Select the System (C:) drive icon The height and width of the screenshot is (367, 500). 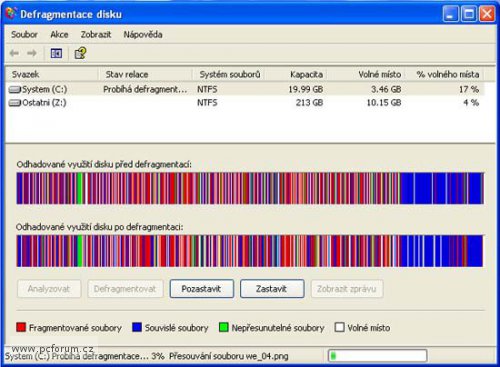pyautogui.click(x=15, y=89)
